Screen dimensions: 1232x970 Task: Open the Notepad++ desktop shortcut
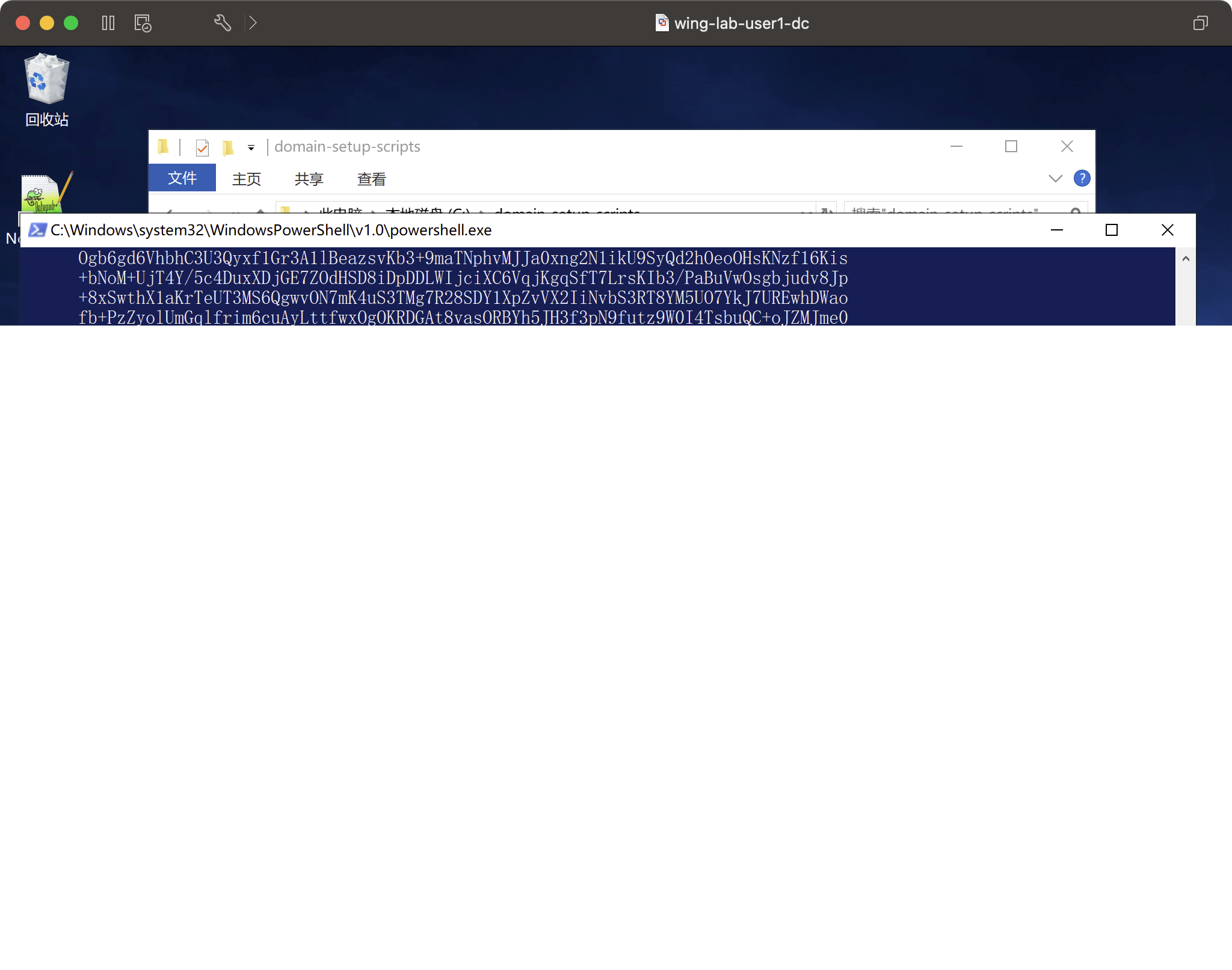46,193
